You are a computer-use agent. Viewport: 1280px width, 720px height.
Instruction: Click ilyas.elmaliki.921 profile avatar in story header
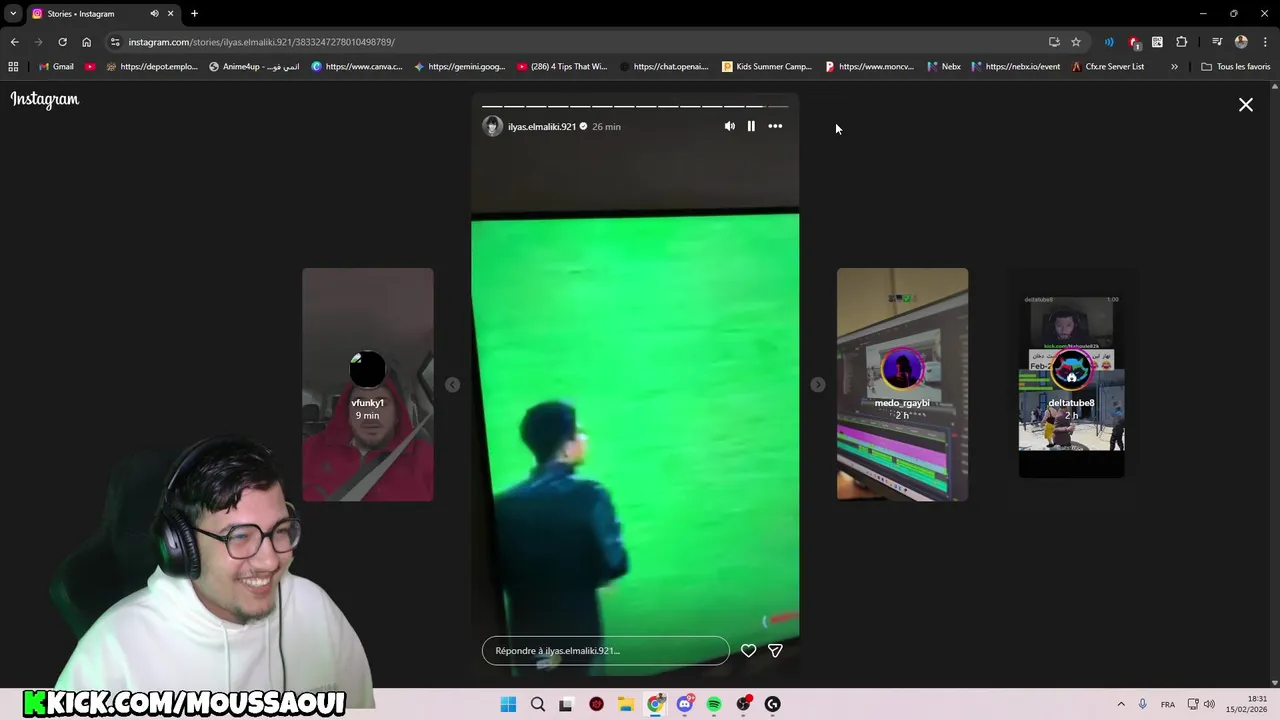[492, 126]
